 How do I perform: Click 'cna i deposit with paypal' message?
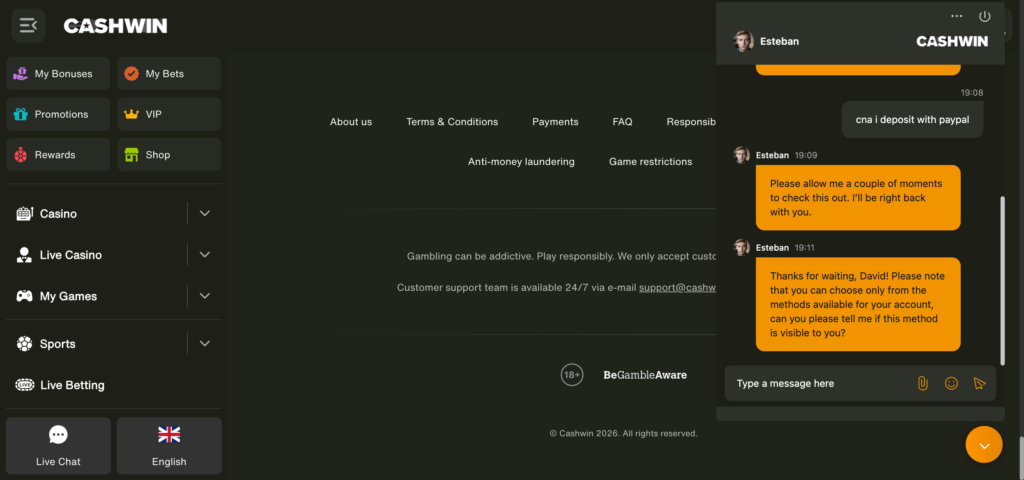[x=912, y=120]
